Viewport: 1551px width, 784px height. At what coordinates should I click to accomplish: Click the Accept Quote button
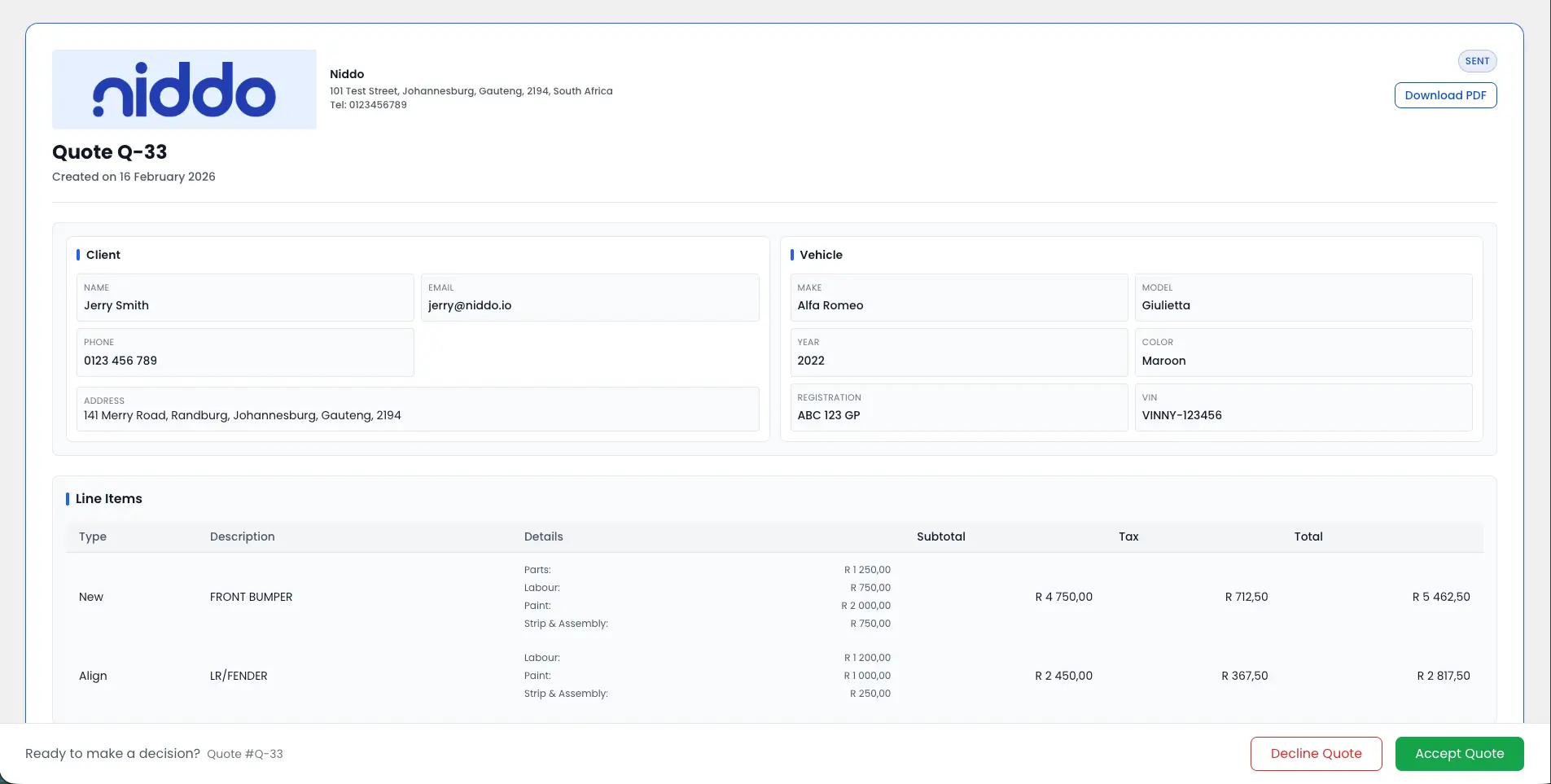1458,753
